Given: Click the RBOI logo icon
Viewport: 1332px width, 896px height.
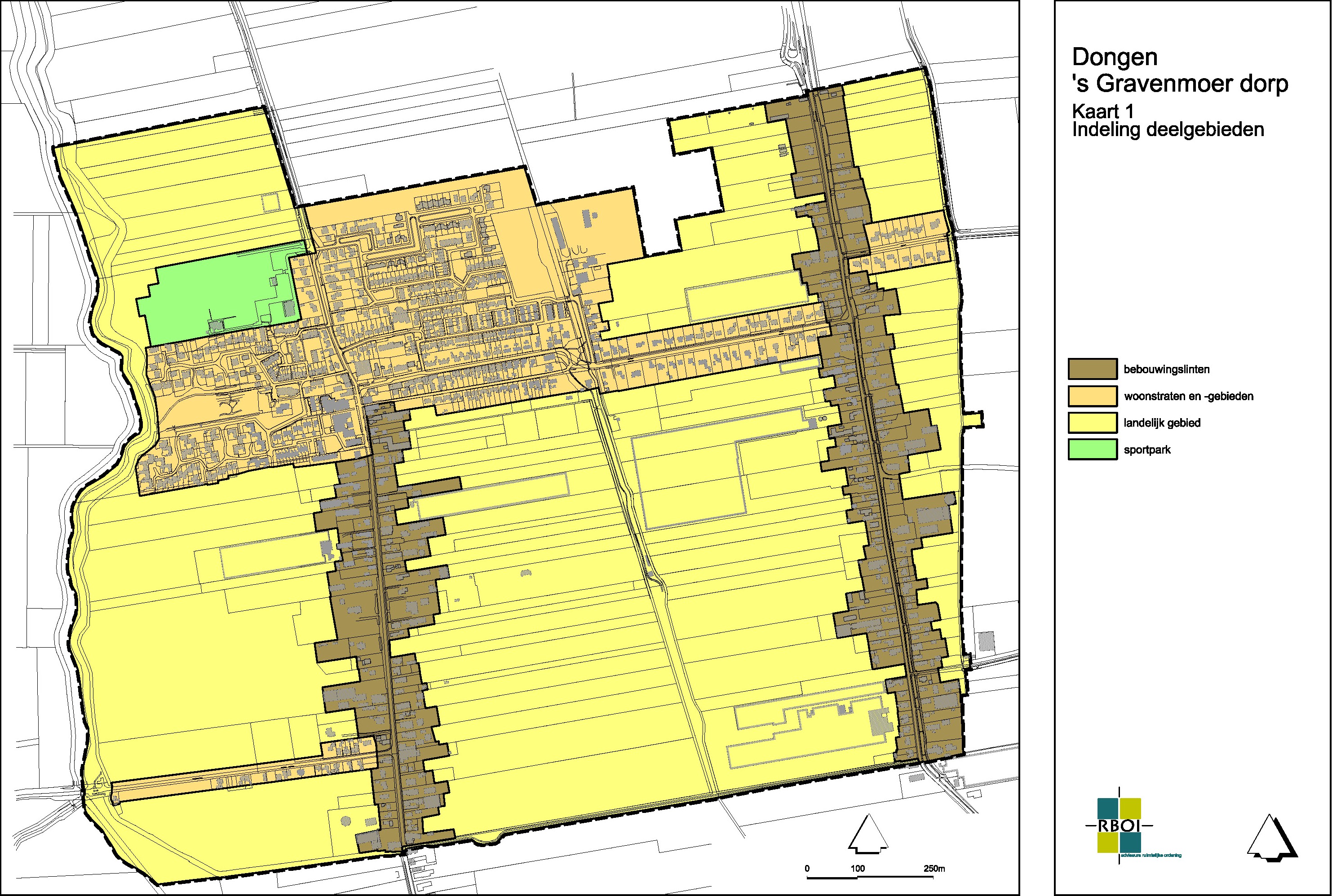Looking at the screenshot, I should pos(1119,825).
